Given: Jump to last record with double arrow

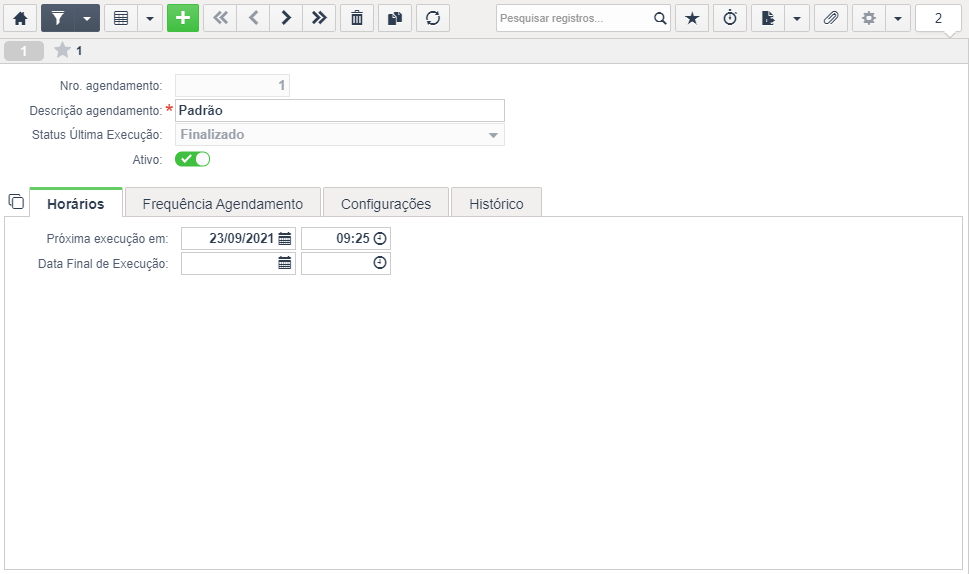Looking at the screenshot, I should pos(319,19).
